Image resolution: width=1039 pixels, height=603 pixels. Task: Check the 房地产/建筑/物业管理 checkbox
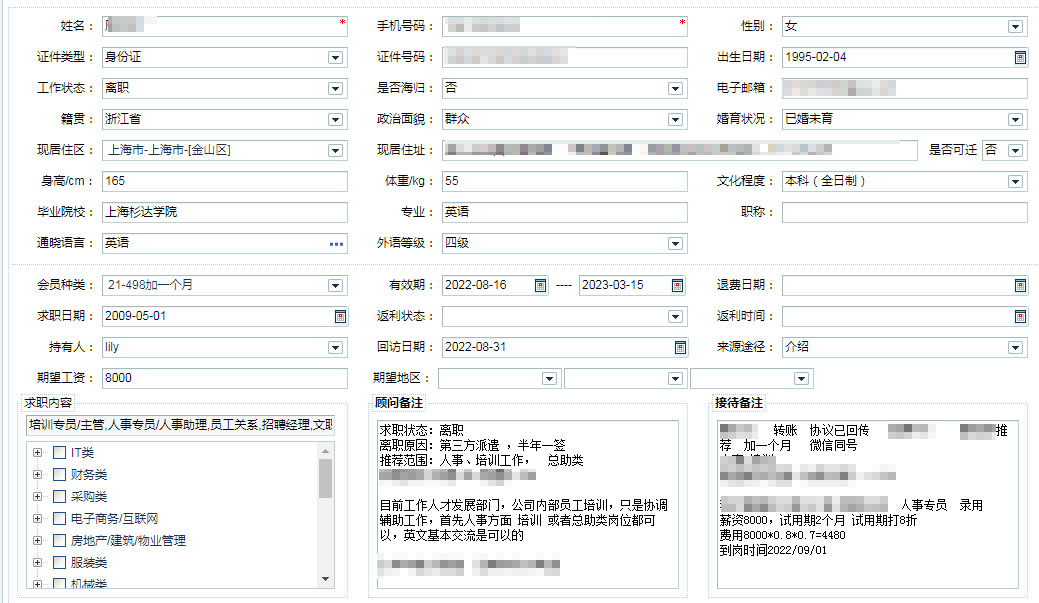(60, 541)
